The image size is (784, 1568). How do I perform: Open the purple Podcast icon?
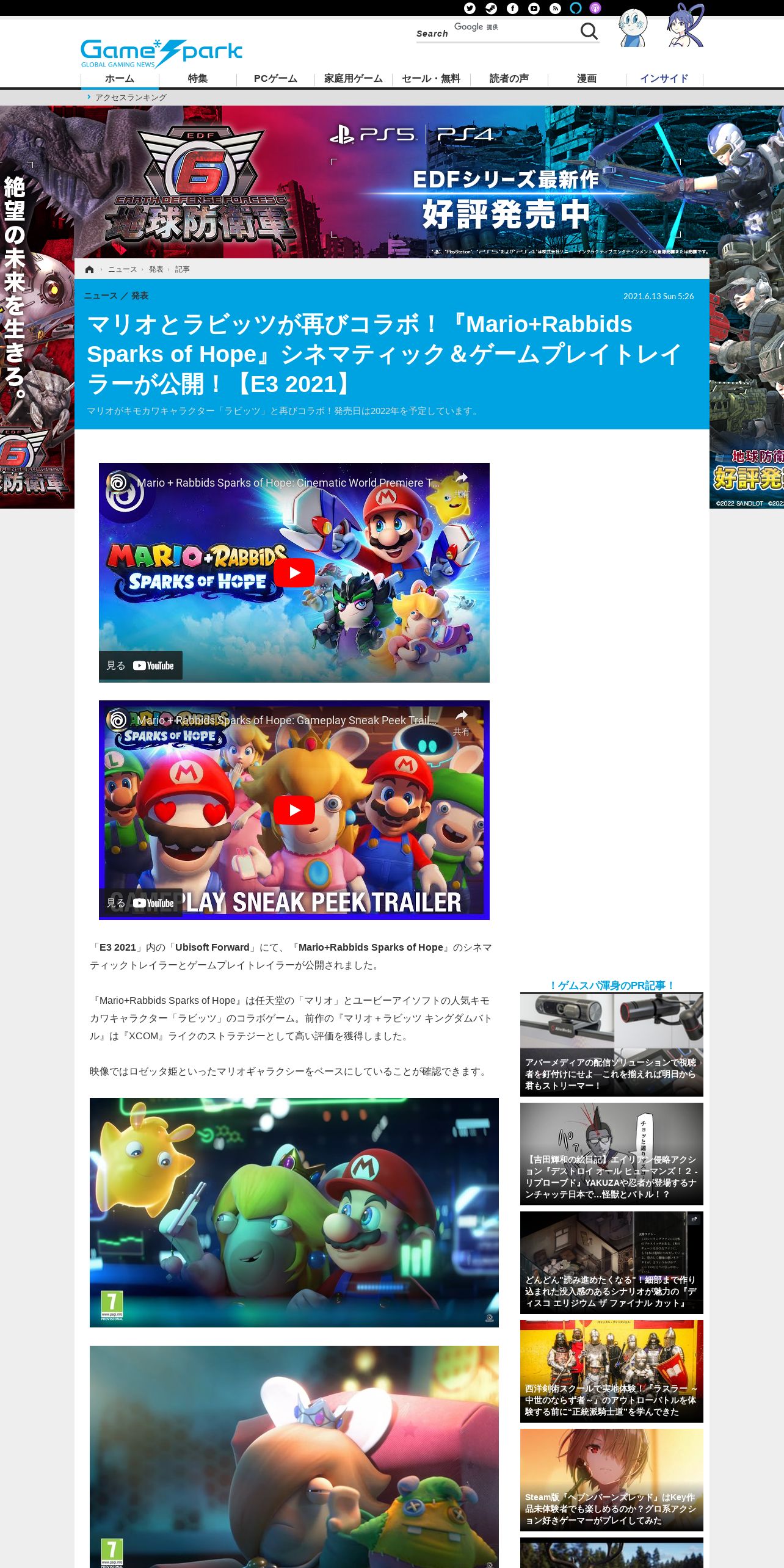point(595,8)
